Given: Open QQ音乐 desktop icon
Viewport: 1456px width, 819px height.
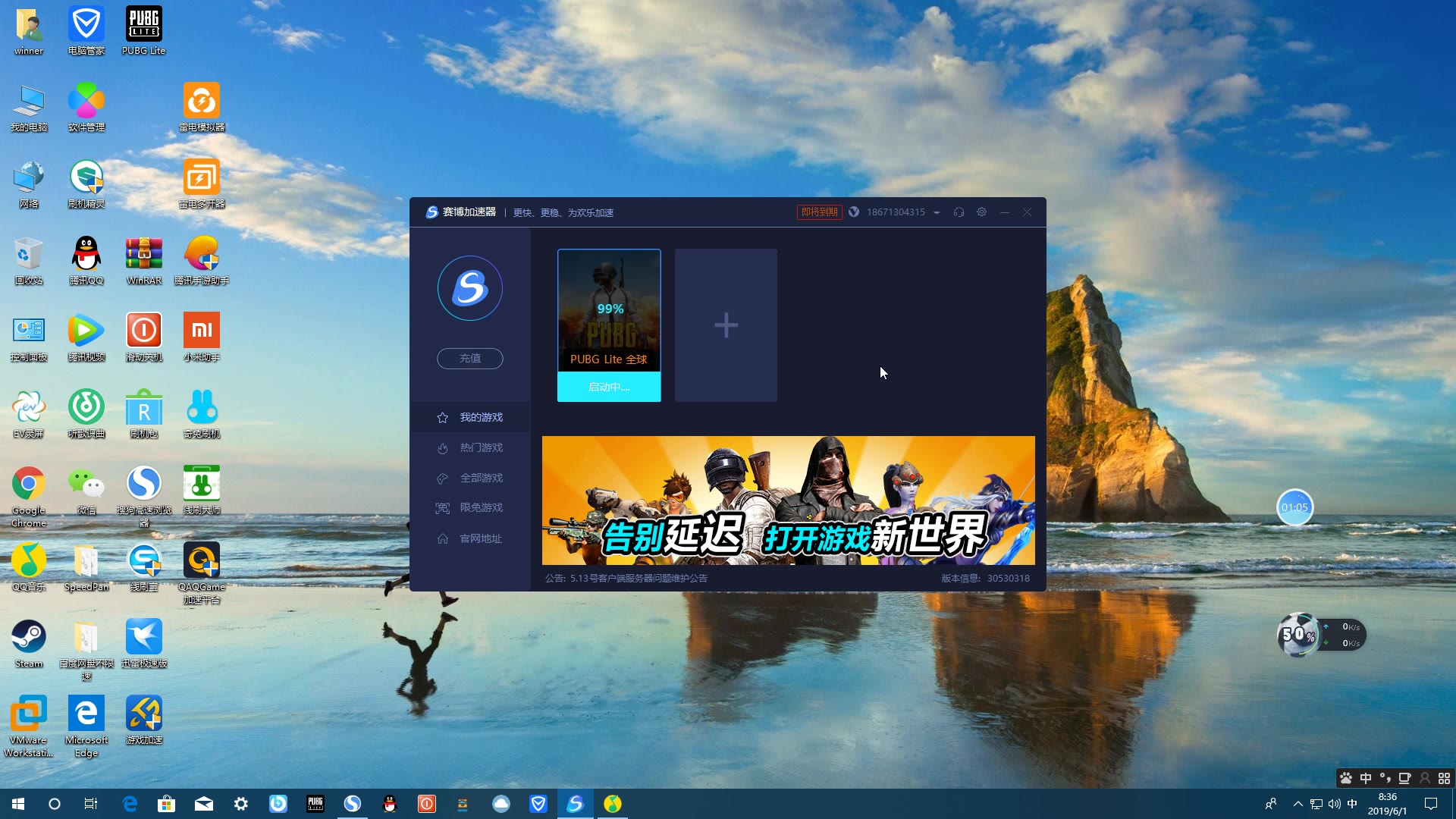Looking at the screenshot, I should (29, 567).
